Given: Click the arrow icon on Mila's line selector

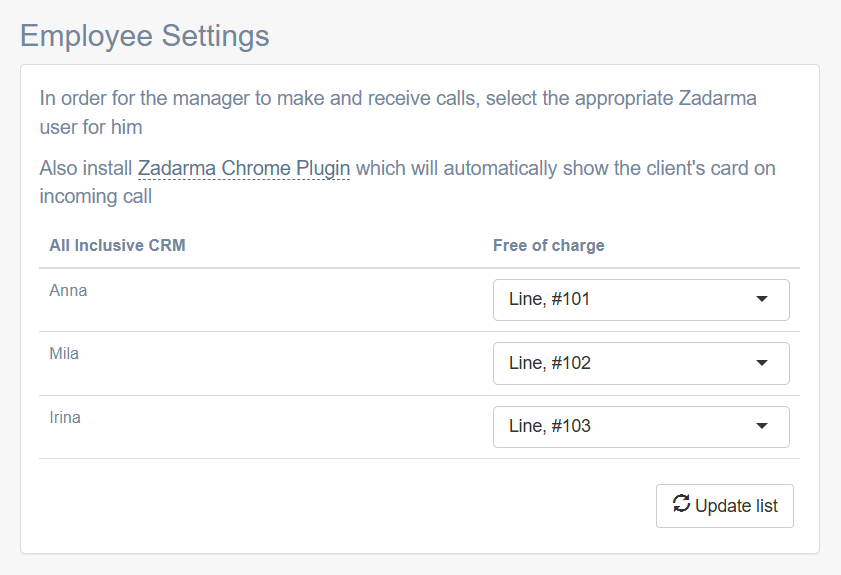Looking at the screenshot, I should [x=762, y=363].
